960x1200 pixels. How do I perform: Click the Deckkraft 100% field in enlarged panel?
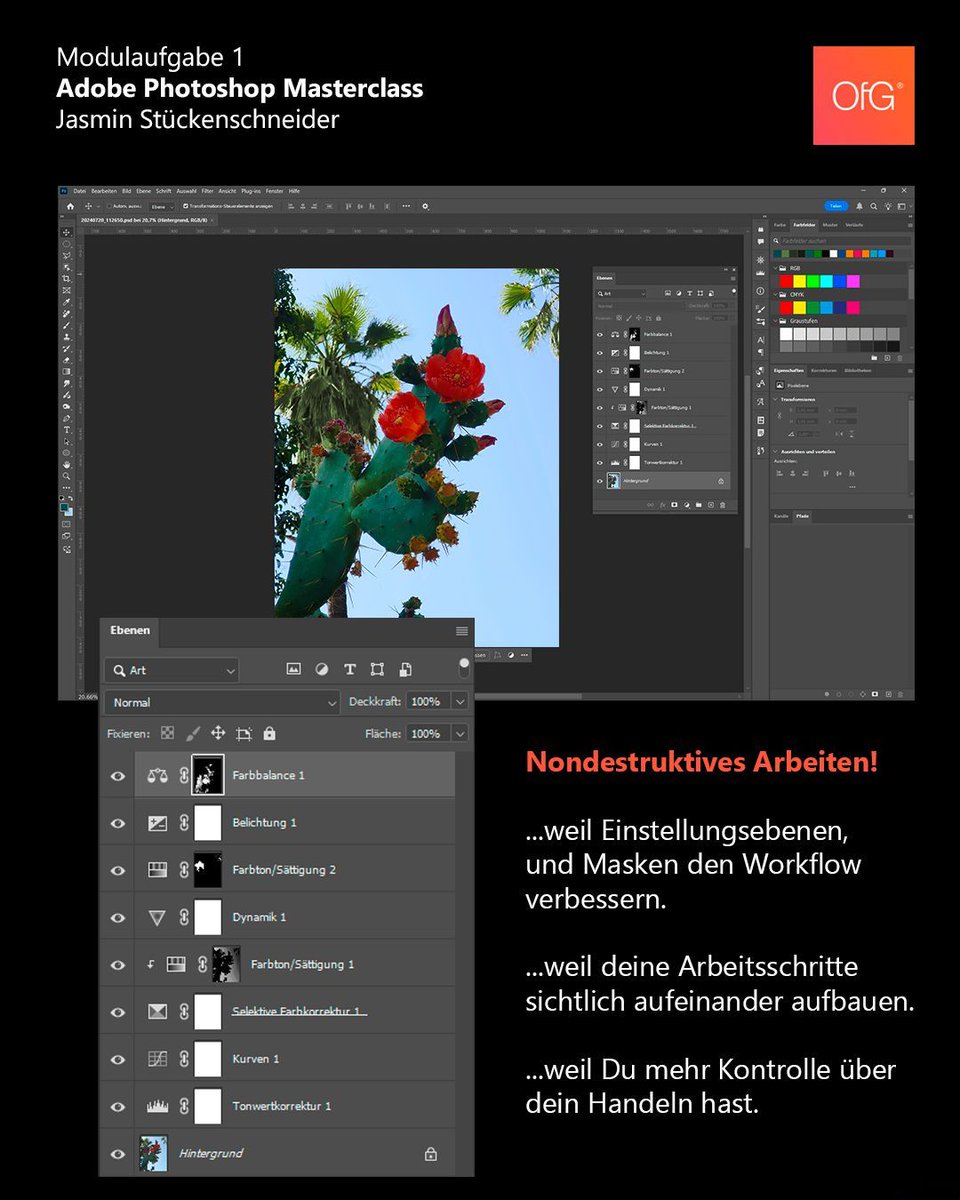pyautogui.click(x=427, y=702)
